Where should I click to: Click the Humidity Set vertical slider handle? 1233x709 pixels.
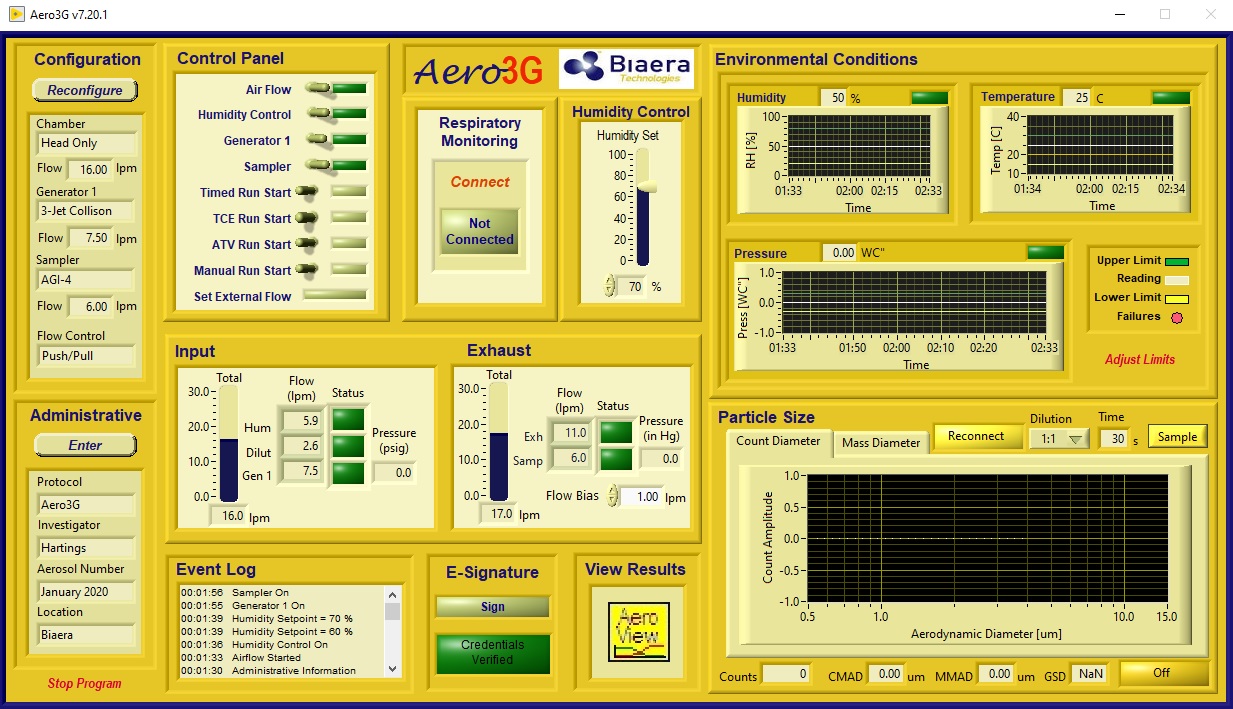[x=647, y=187]
